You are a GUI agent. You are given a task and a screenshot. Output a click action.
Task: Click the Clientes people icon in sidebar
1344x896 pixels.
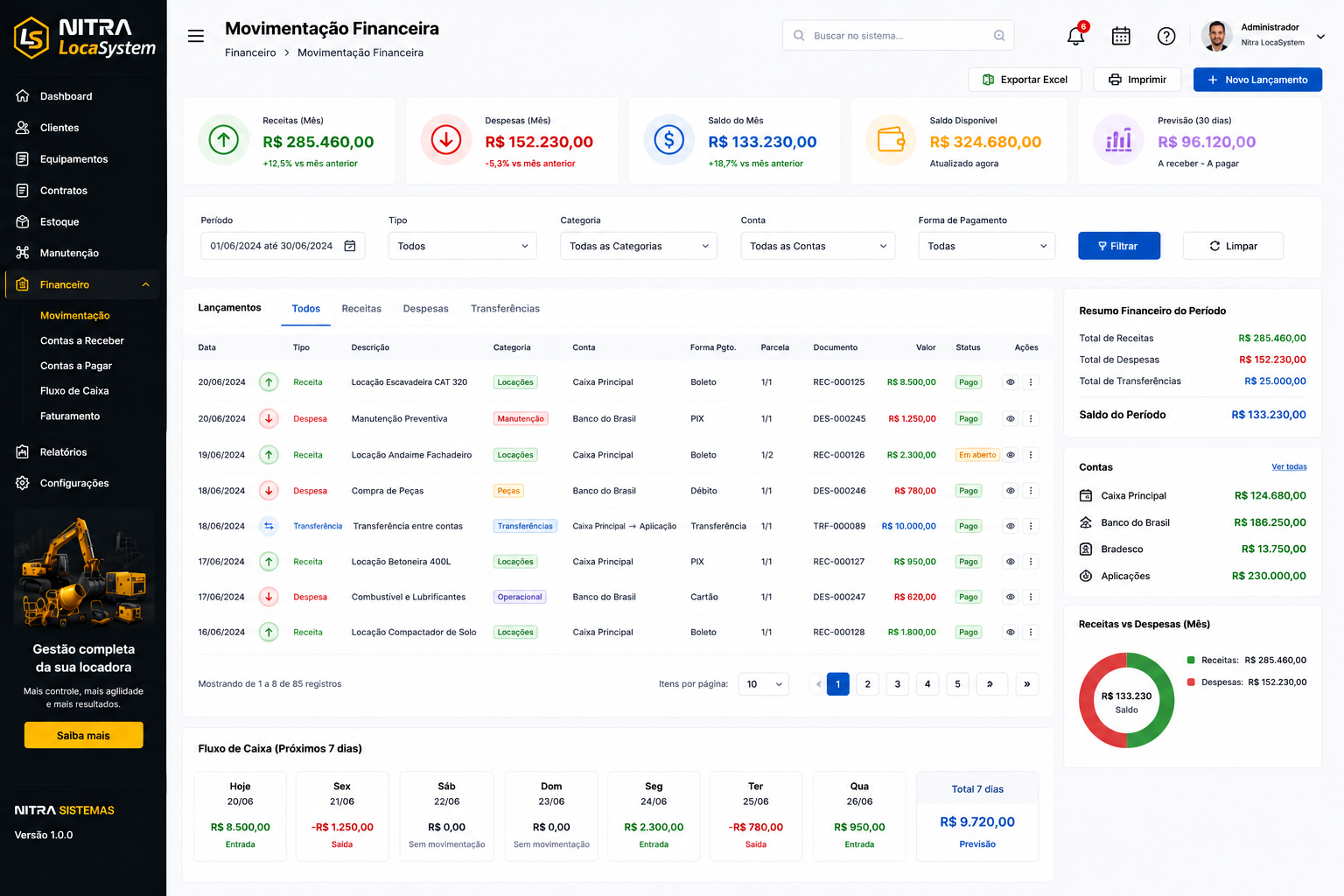click(23, 128)
